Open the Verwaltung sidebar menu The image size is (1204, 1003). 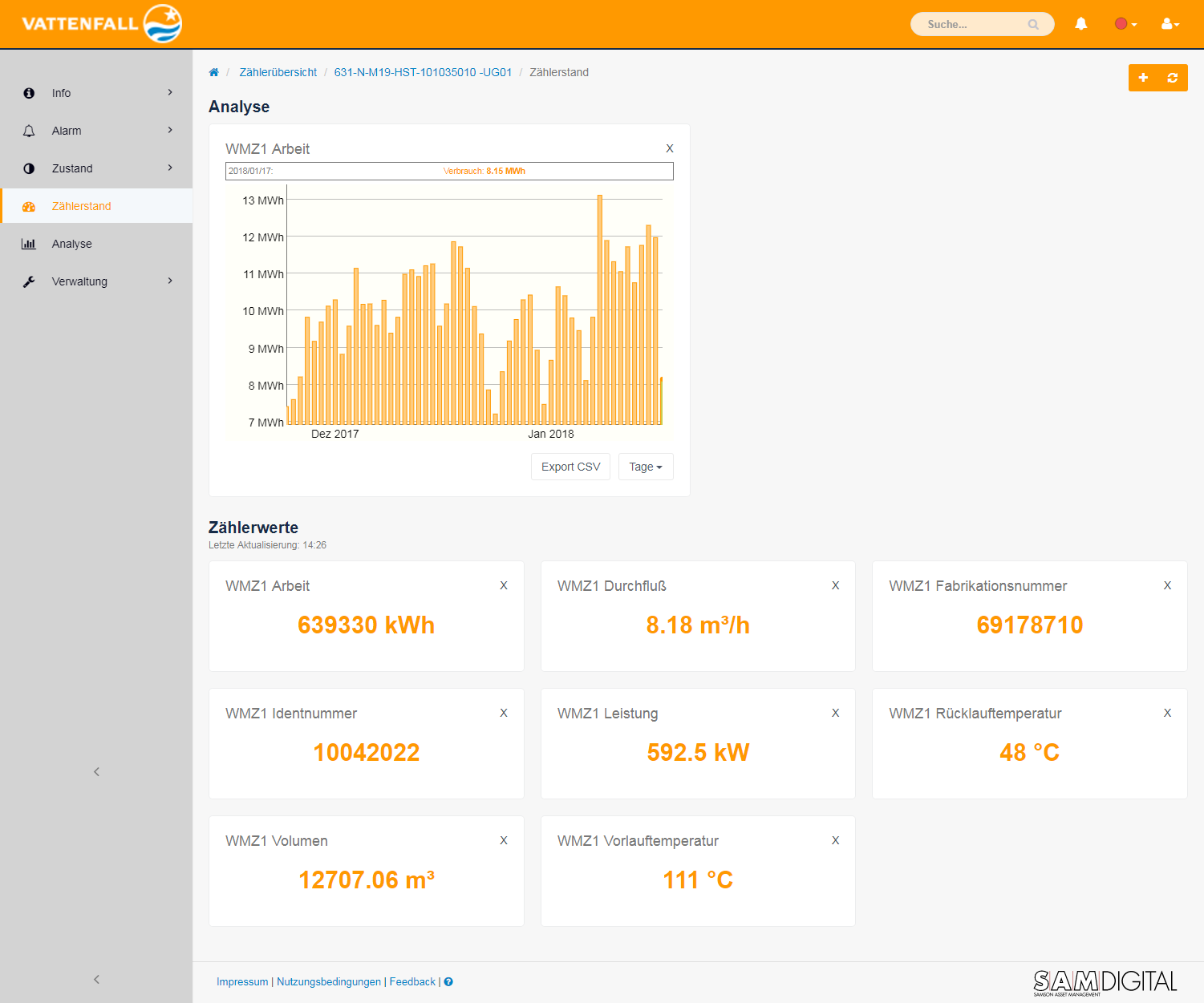pos(96,281)
